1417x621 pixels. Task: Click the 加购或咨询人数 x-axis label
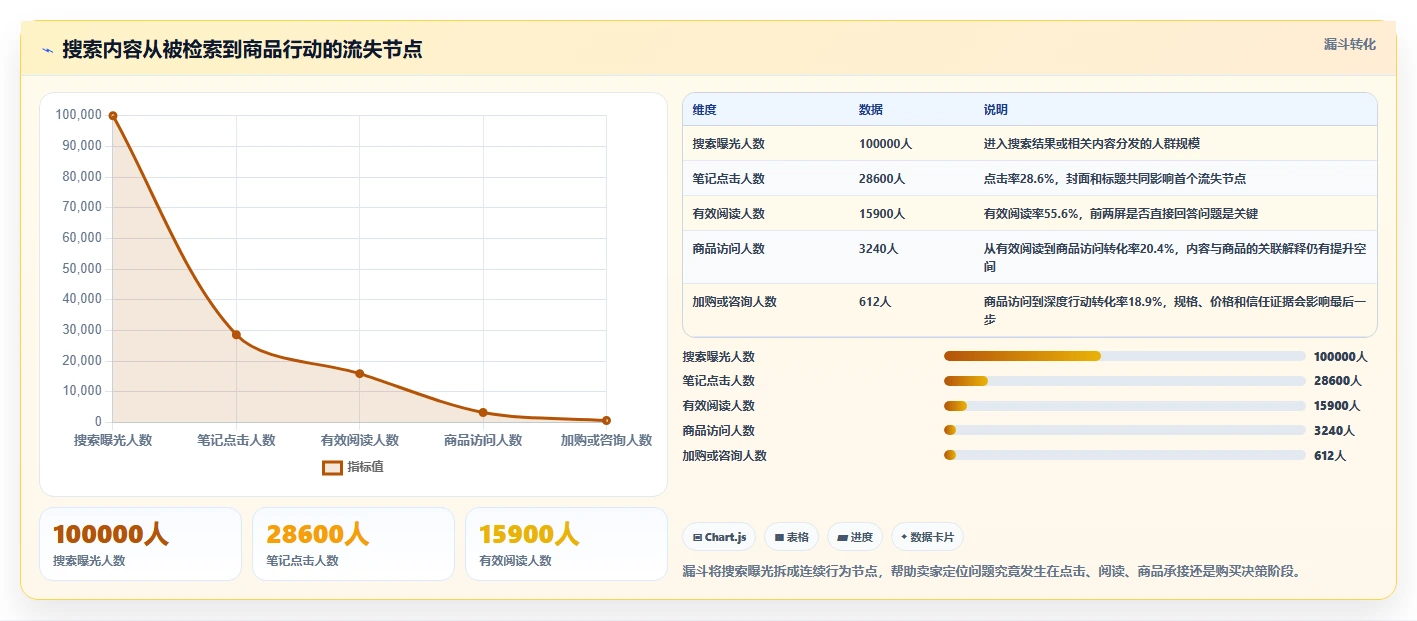[606, 440]
